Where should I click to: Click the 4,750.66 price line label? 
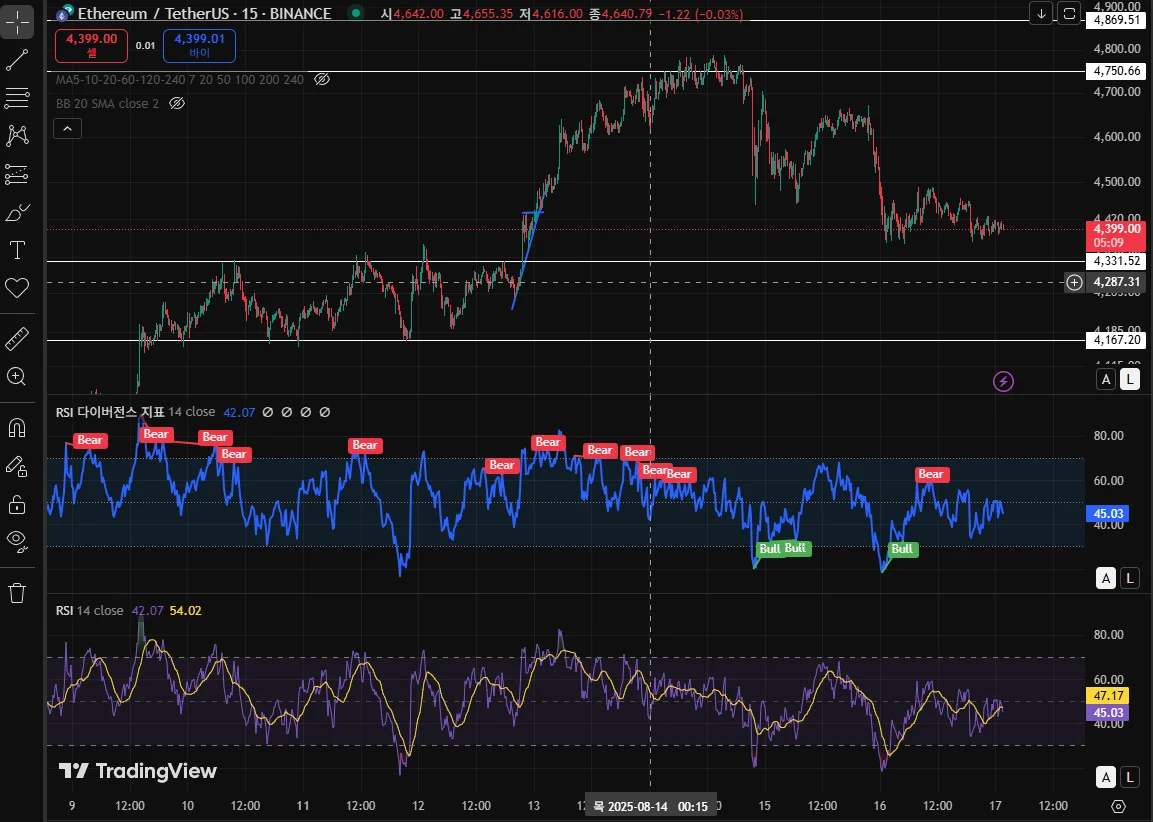tap(1116, 71)
